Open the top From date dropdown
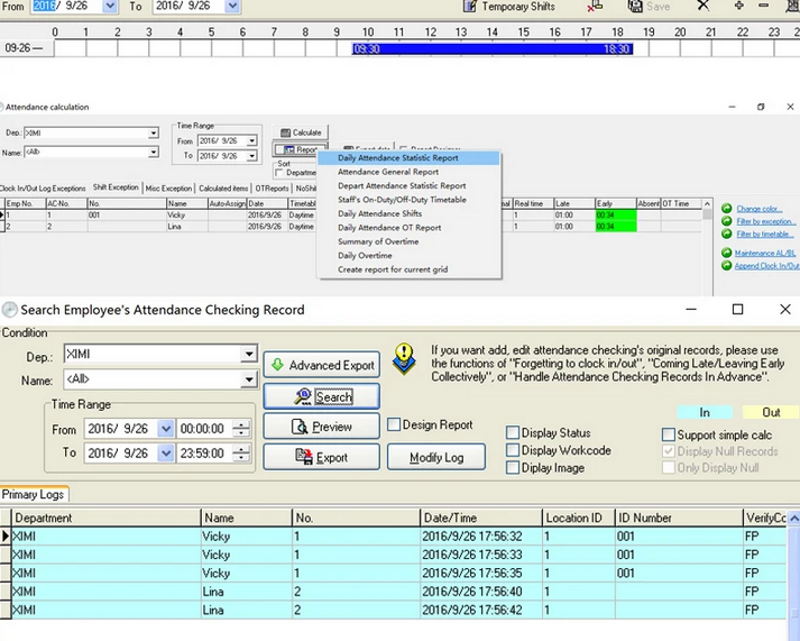This screenshot has width=800, height=641. 110,6
